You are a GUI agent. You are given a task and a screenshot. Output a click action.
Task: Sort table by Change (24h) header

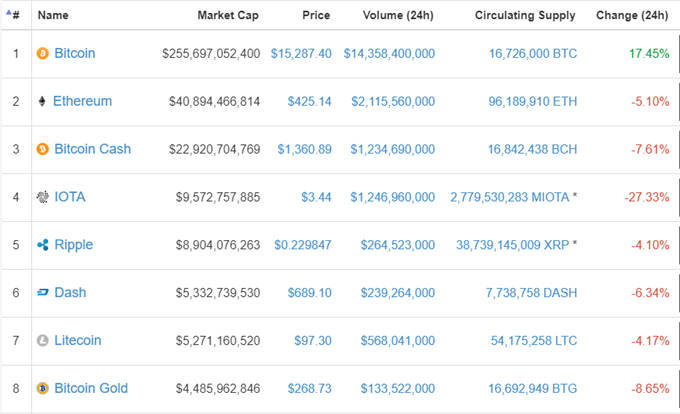click(x=632, y=15)
